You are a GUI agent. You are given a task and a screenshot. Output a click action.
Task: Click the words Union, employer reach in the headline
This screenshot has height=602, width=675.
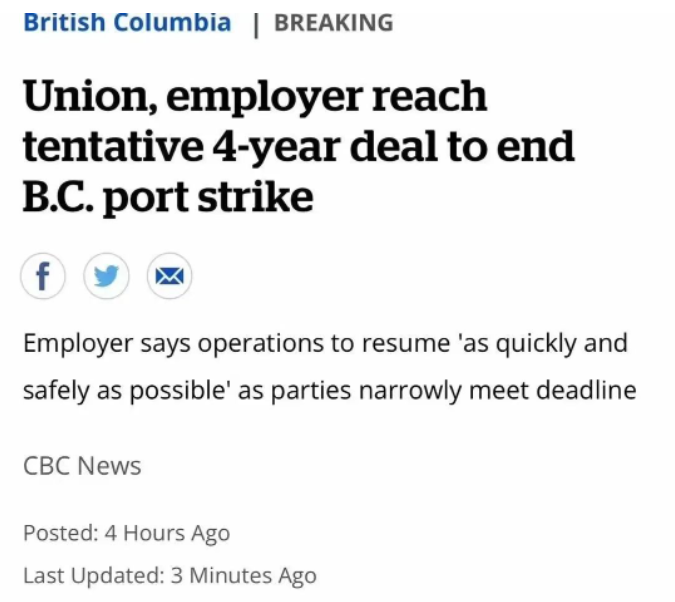click(255, 97)
